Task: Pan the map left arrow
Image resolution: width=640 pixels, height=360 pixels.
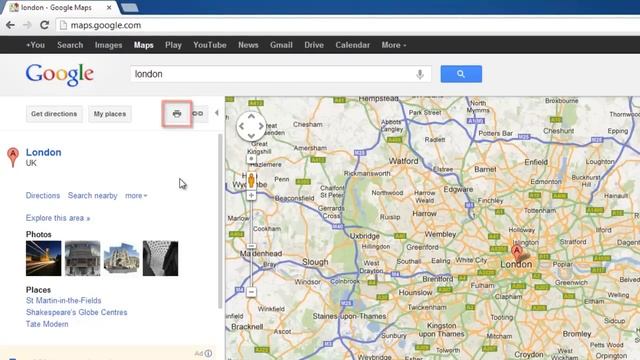Action: tap(241, 126)
